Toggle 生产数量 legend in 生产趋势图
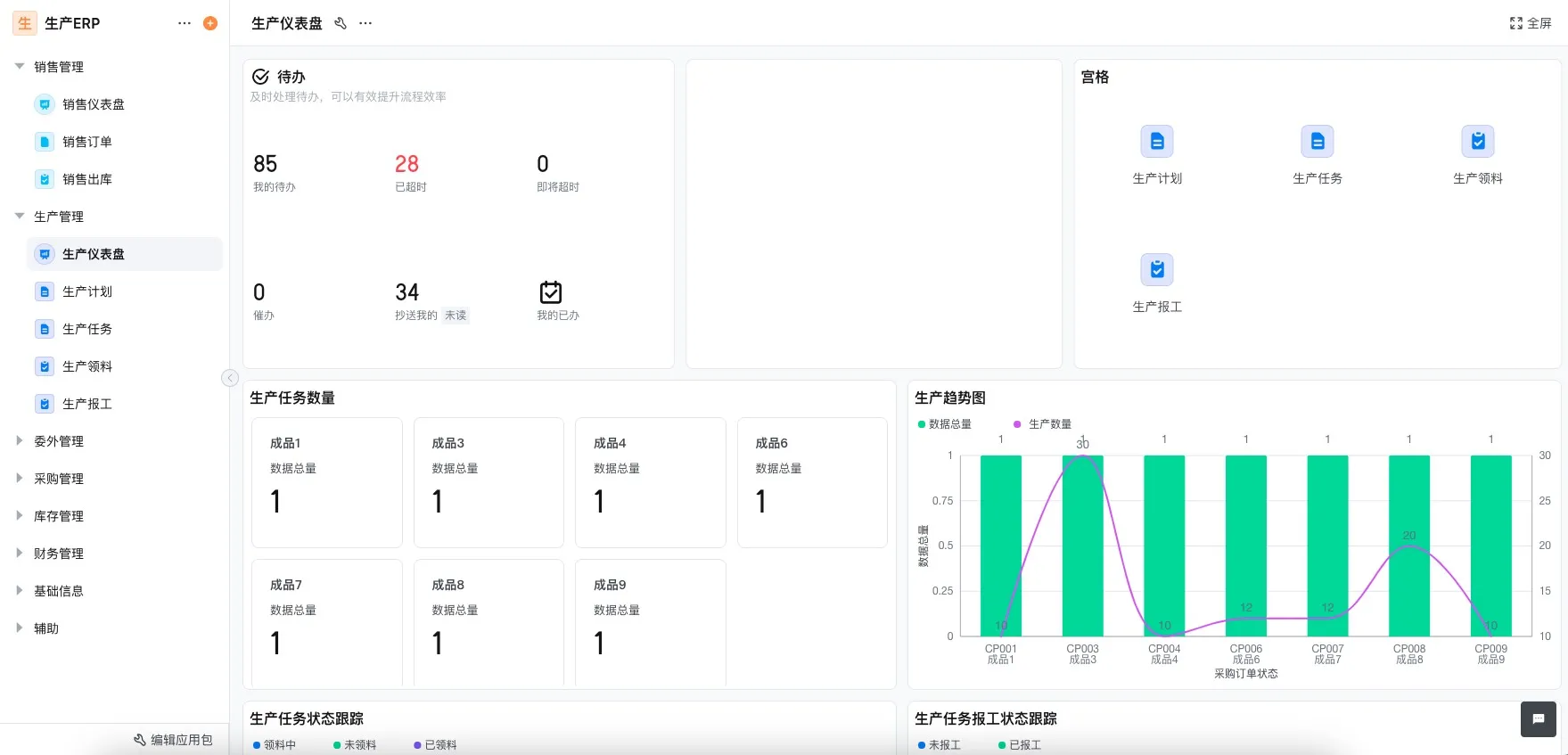This screenshot has width=1568, height=755. 1043,424
